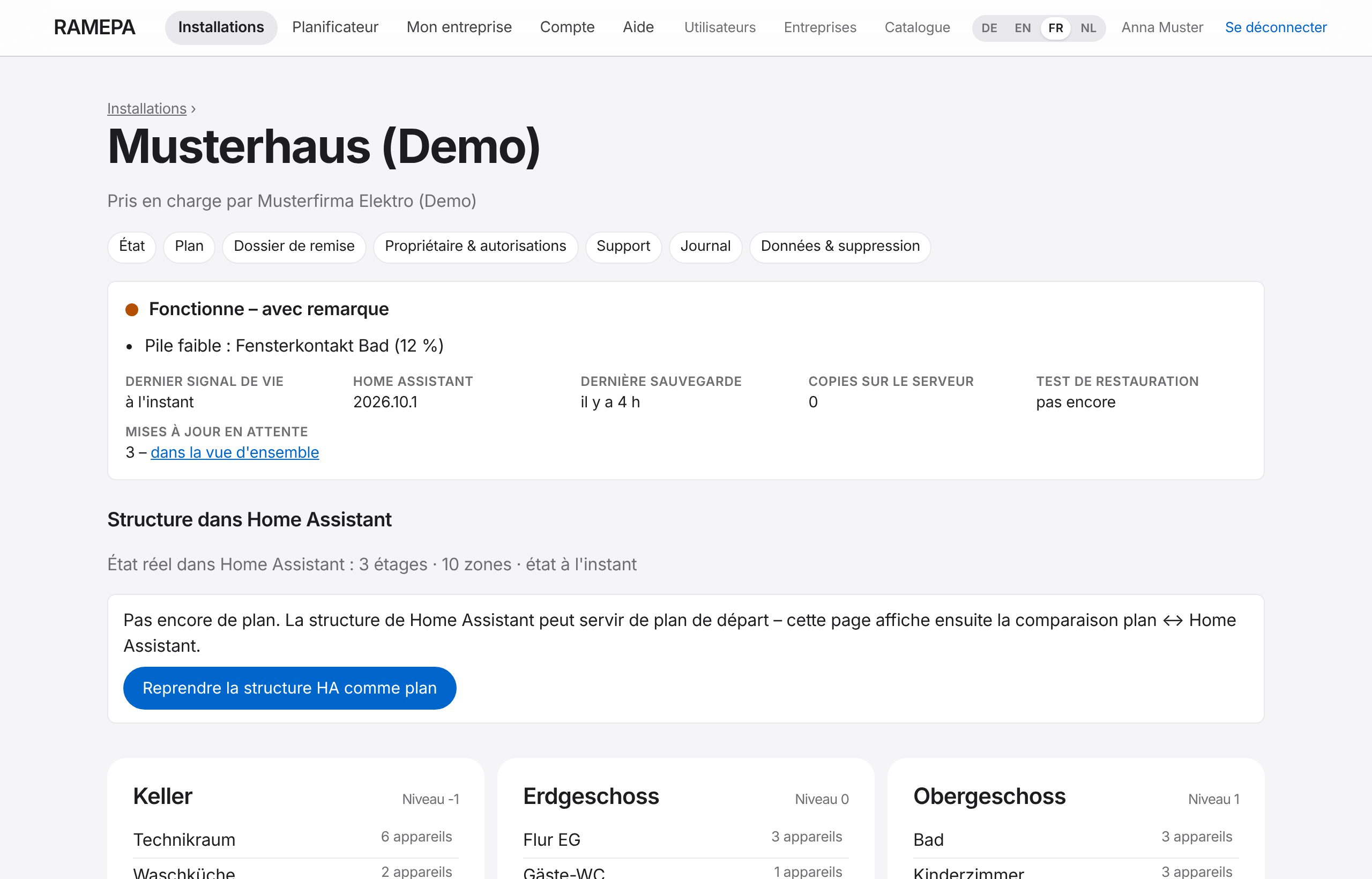Open the Dossier de remise section
The height and width of the screenshot is (879, 1372).
click(x=294, y=247)
